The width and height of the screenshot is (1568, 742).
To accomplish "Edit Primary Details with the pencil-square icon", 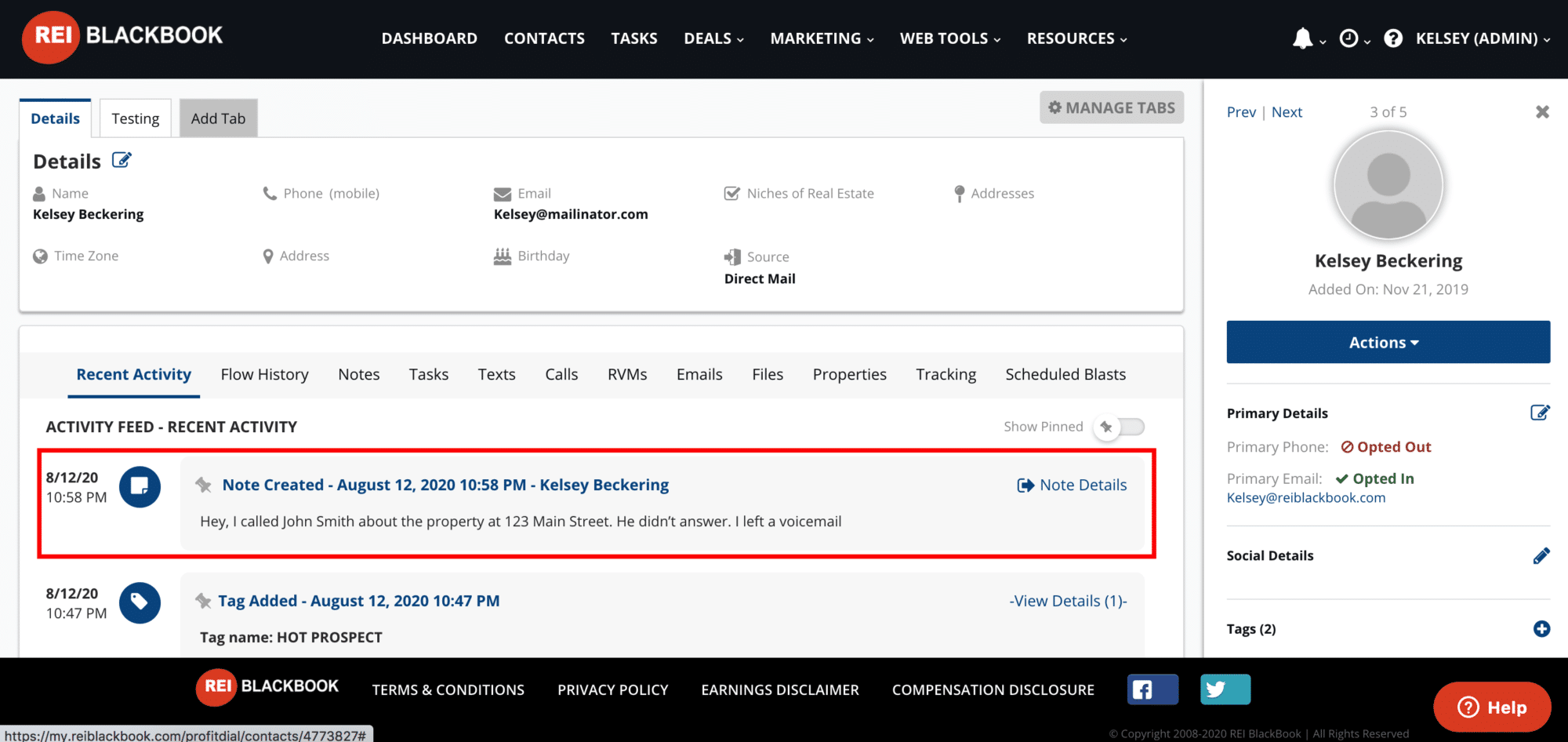I will pos(1540,413).
